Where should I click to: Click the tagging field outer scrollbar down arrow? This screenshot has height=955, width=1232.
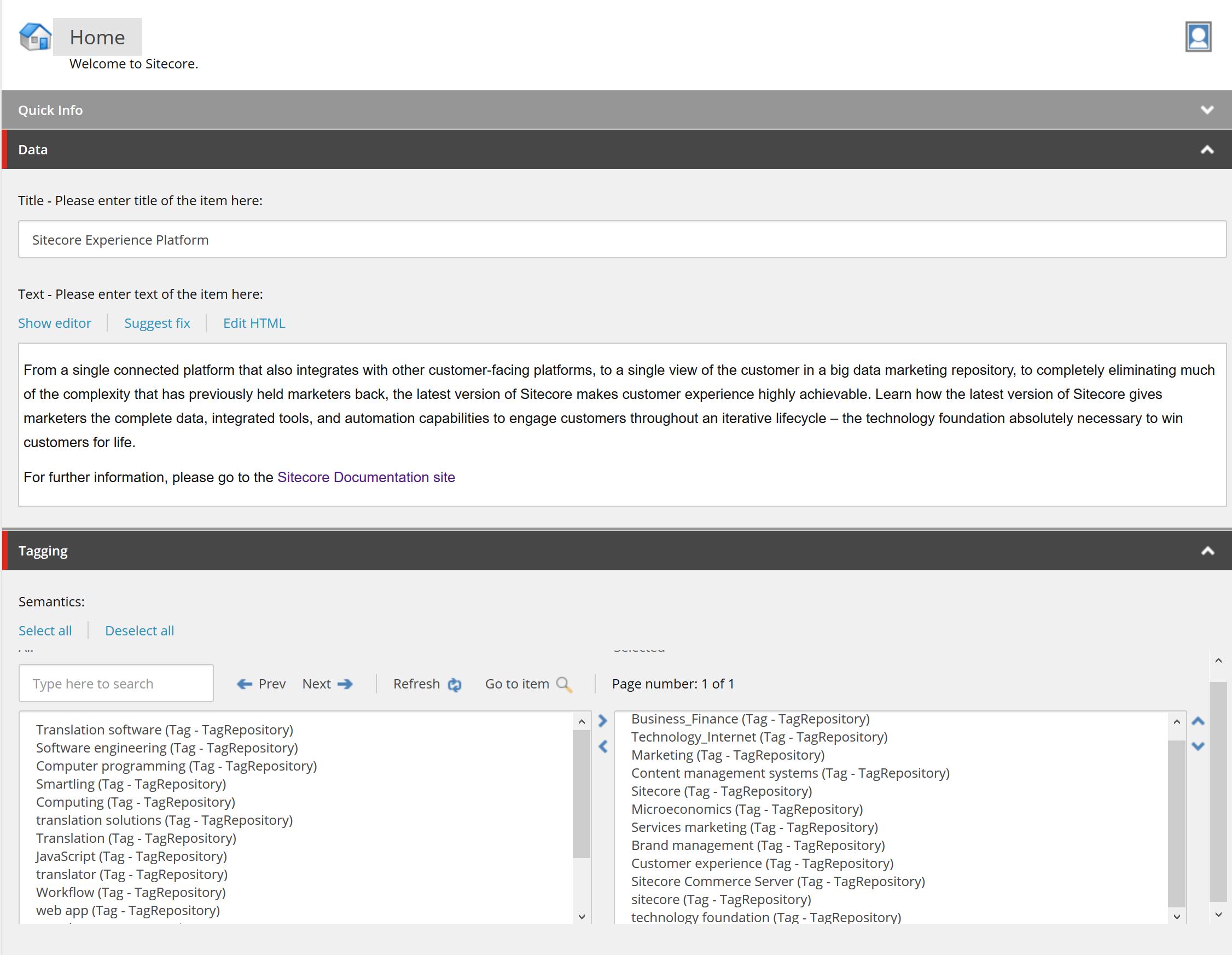point(1218,915)
